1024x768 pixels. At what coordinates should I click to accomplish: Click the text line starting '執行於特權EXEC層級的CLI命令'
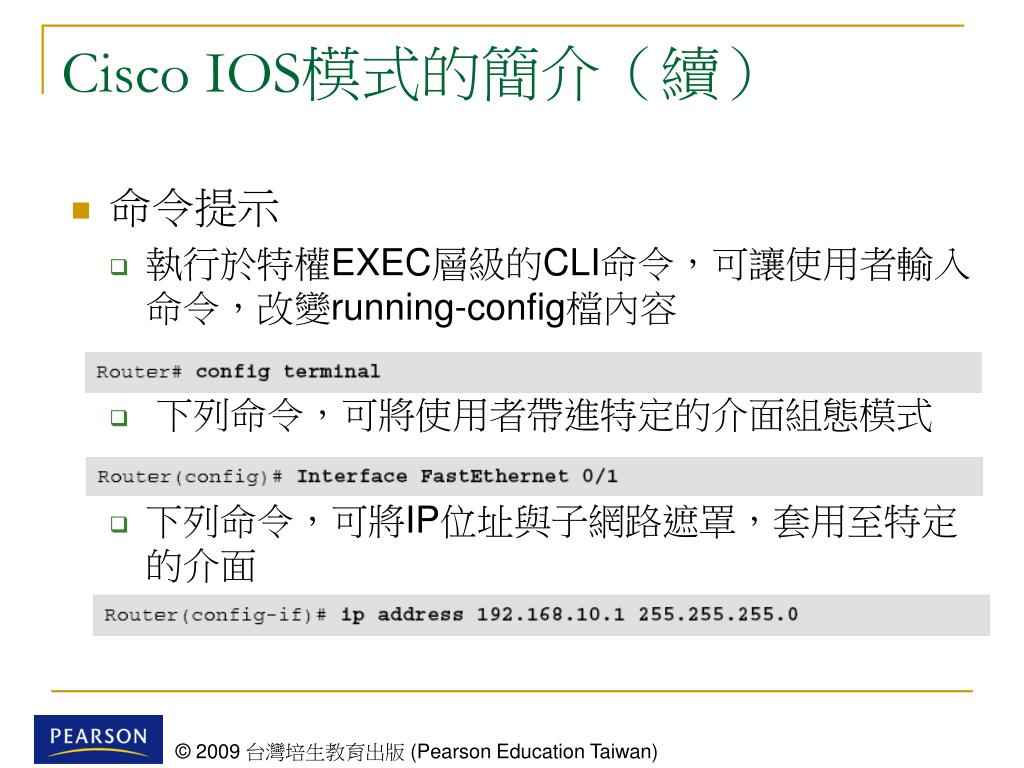click(x=558, y=264)
